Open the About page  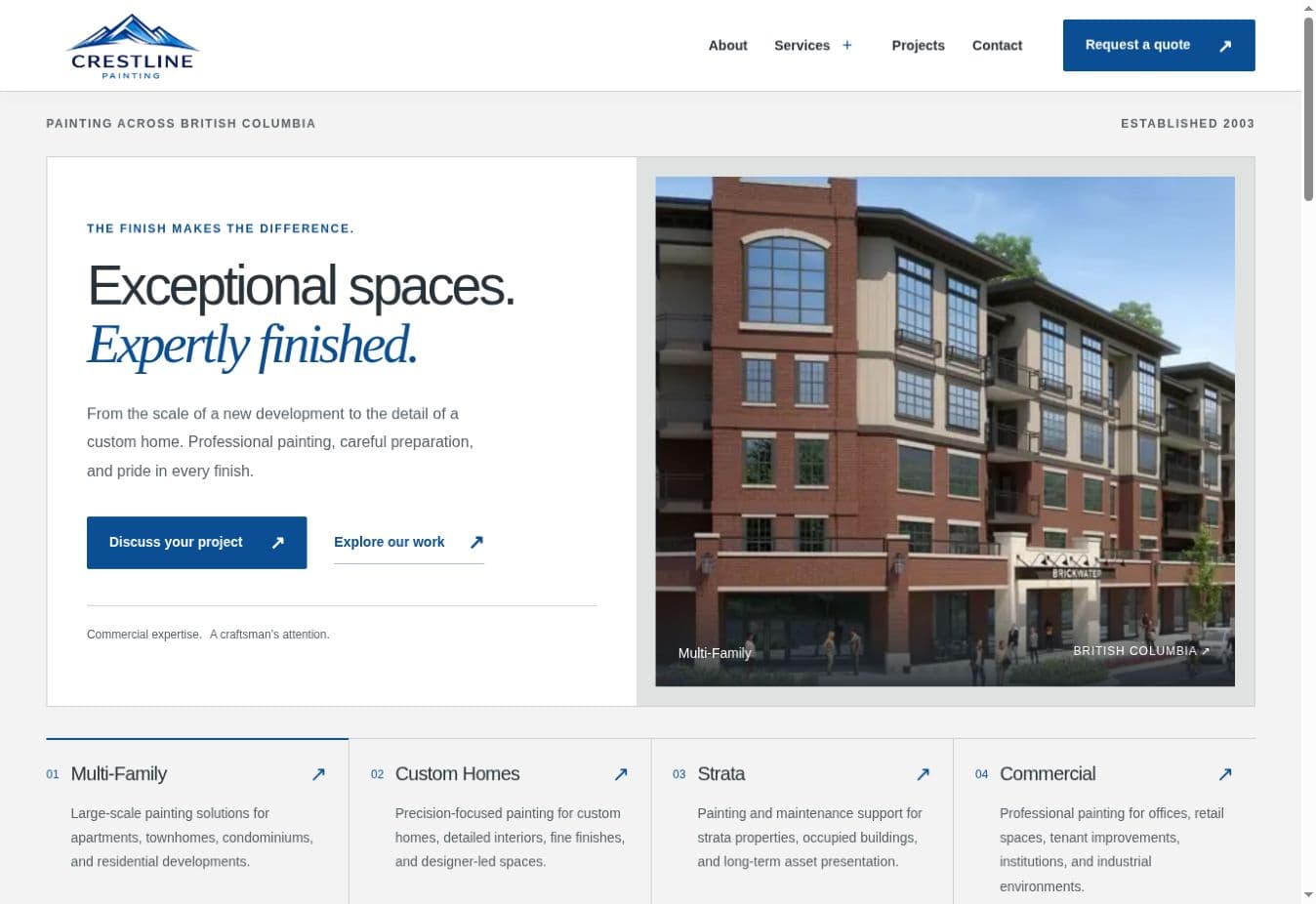(x=727, y=45)
